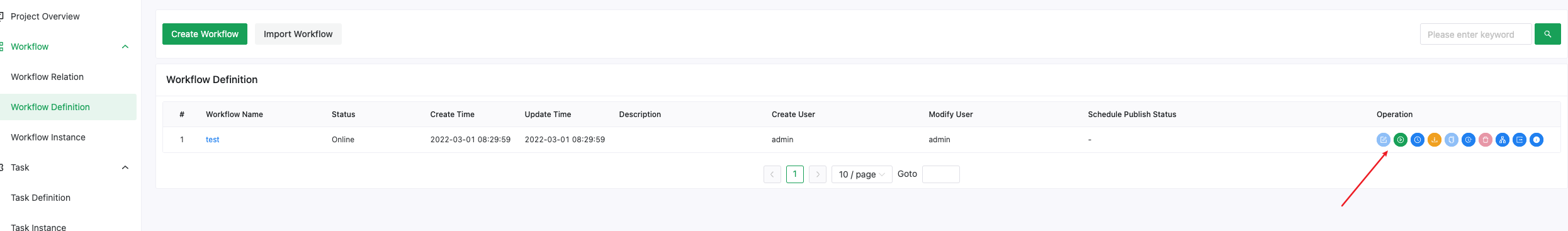Viewport: 1568px width, 231px height.
Task: Copy the workflow using the light-blue copy icon
Action: tap(1451, 140)
